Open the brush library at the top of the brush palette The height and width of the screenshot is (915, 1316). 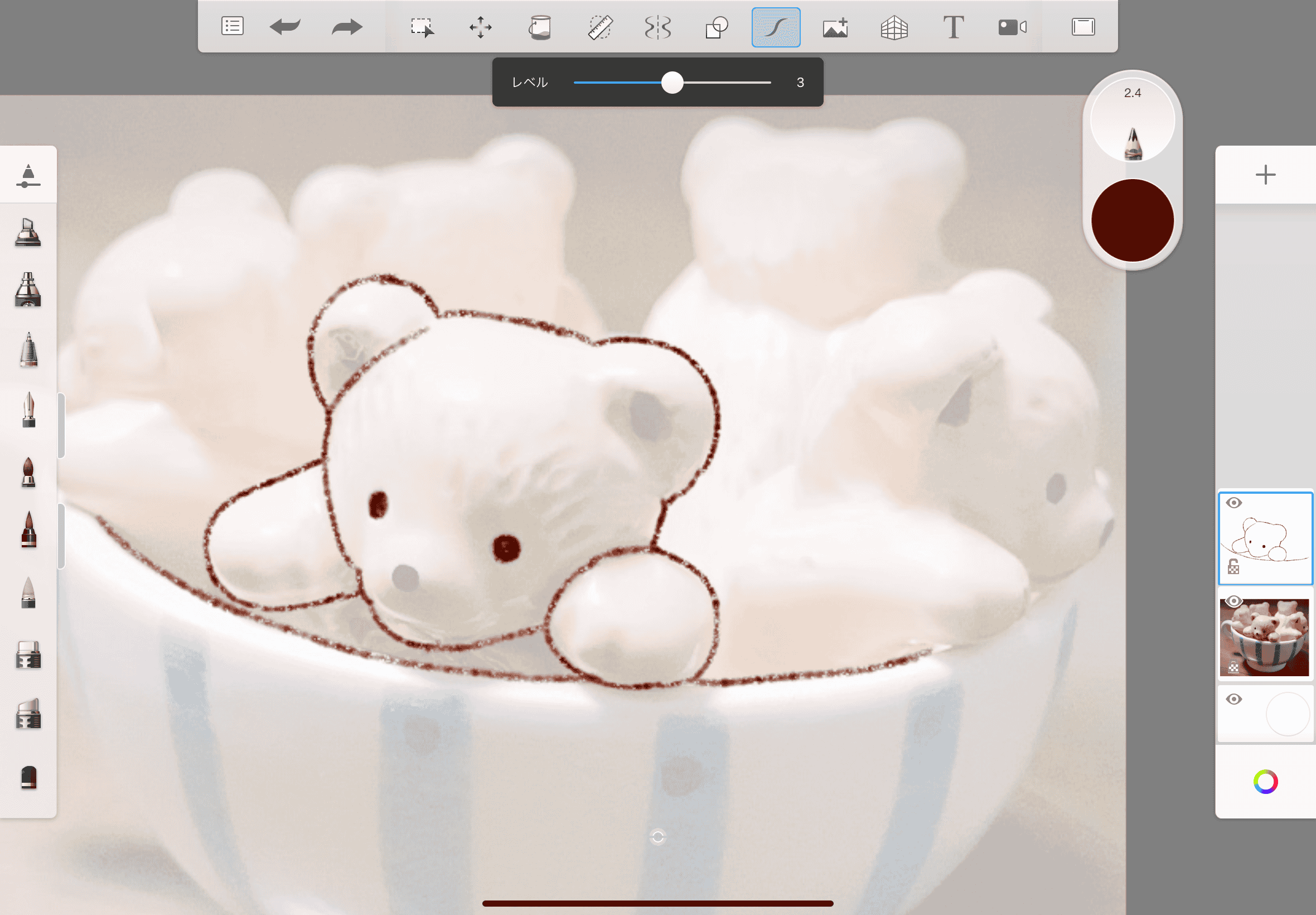[28, 175]
